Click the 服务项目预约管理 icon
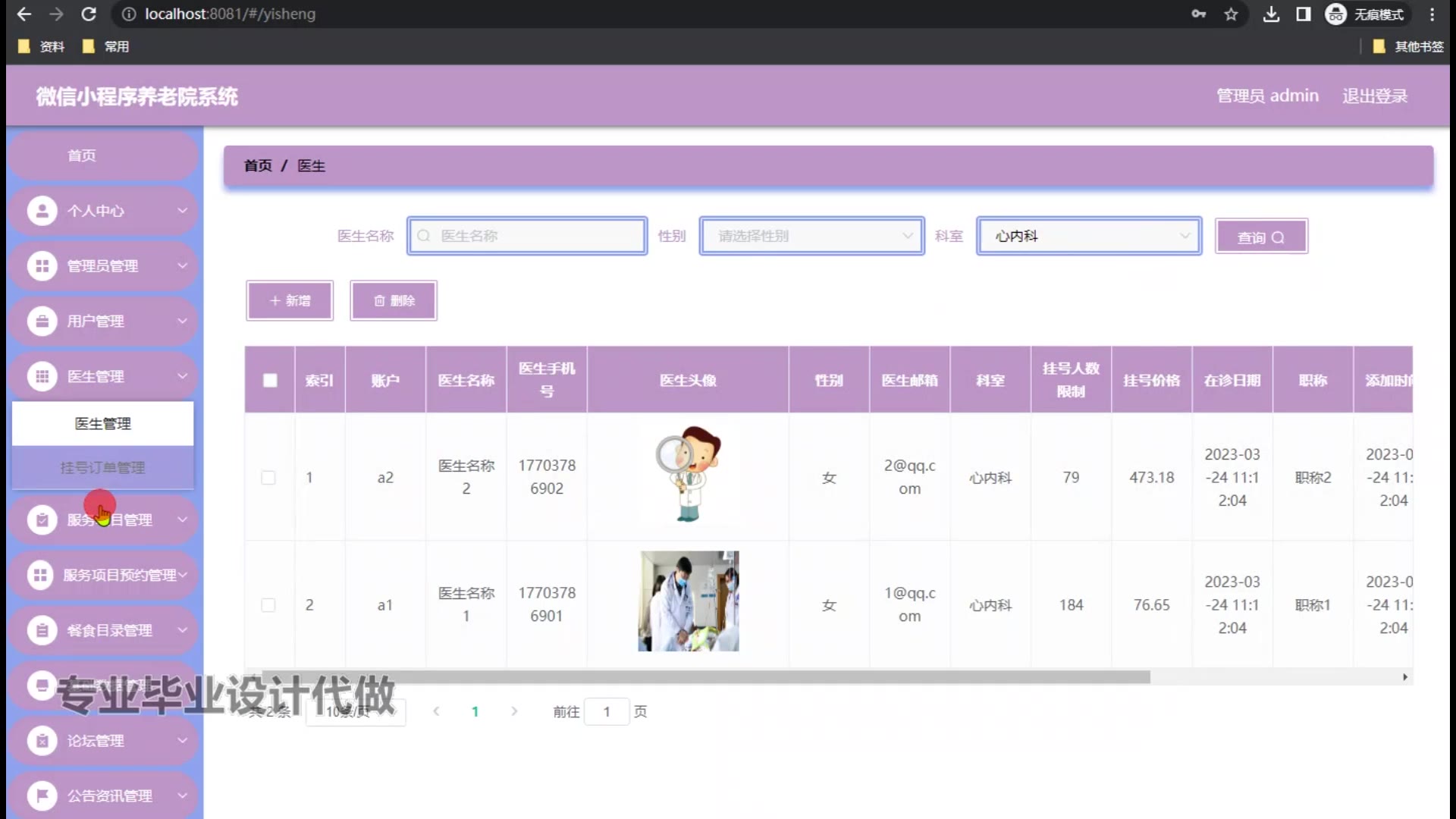The image size is (1456, 819). tap(39, 575)
